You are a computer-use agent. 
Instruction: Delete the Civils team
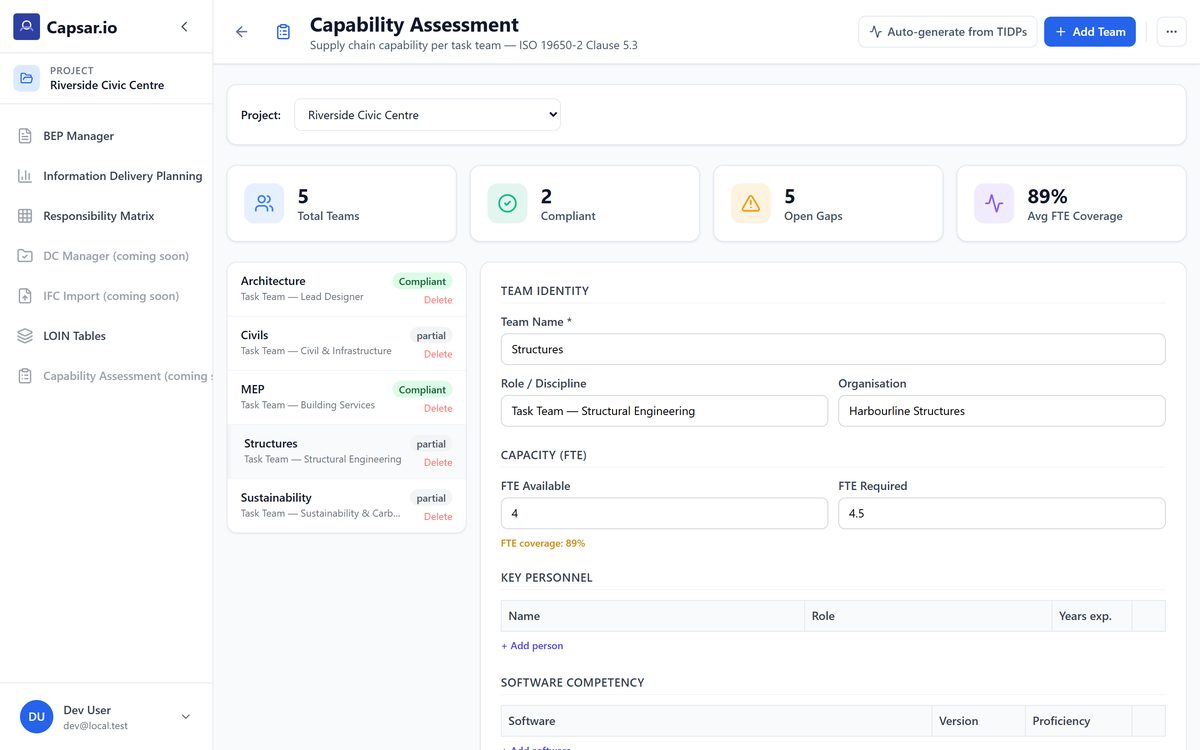pyautogui.click(x=438, y=354)
